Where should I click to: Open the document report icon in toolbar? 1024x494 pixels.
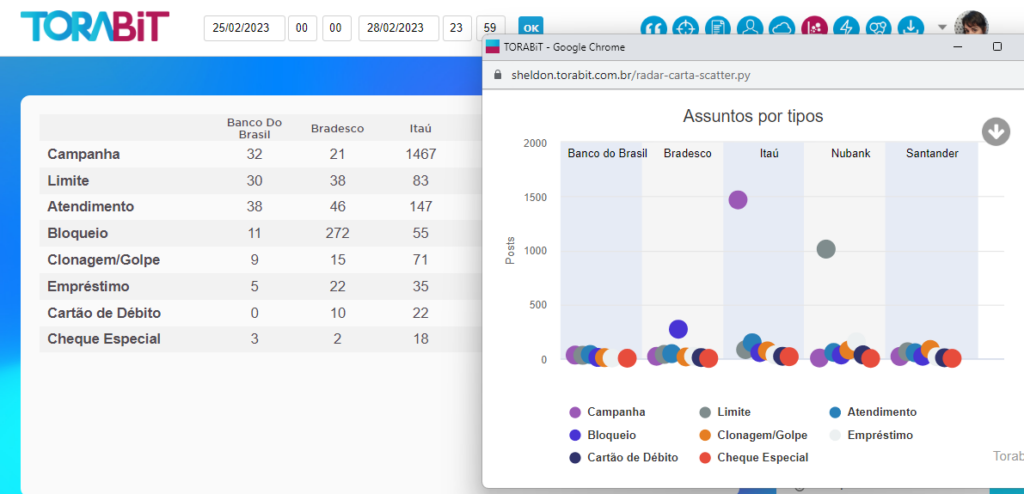(x=718, y=27)
